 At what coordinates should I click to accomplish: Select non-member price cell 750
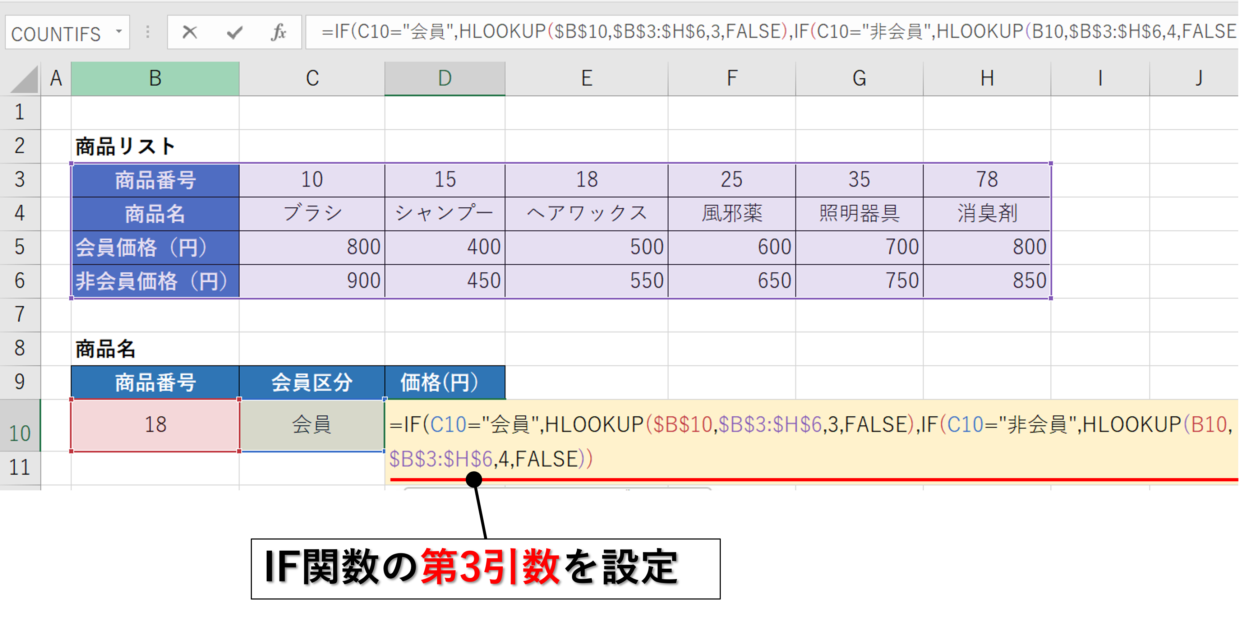[x=859, y=281]
